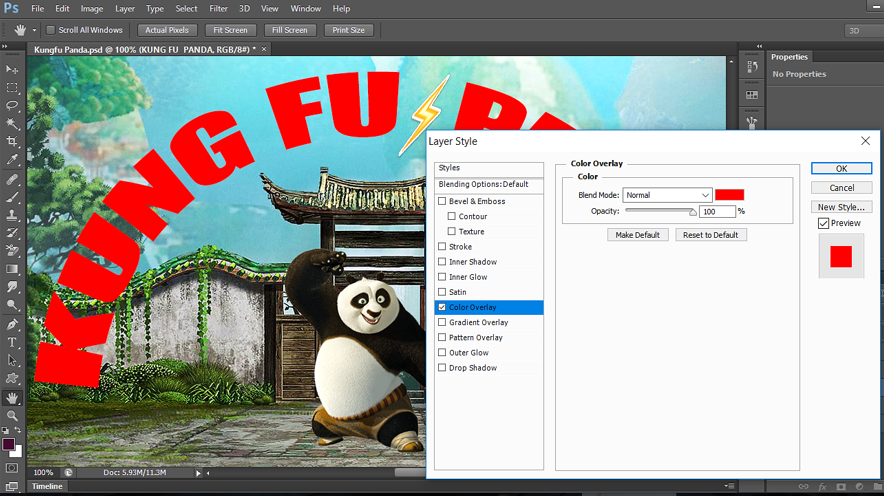
Task: Select the Hand tool in toolbox
Action: [x=12, y=398]
